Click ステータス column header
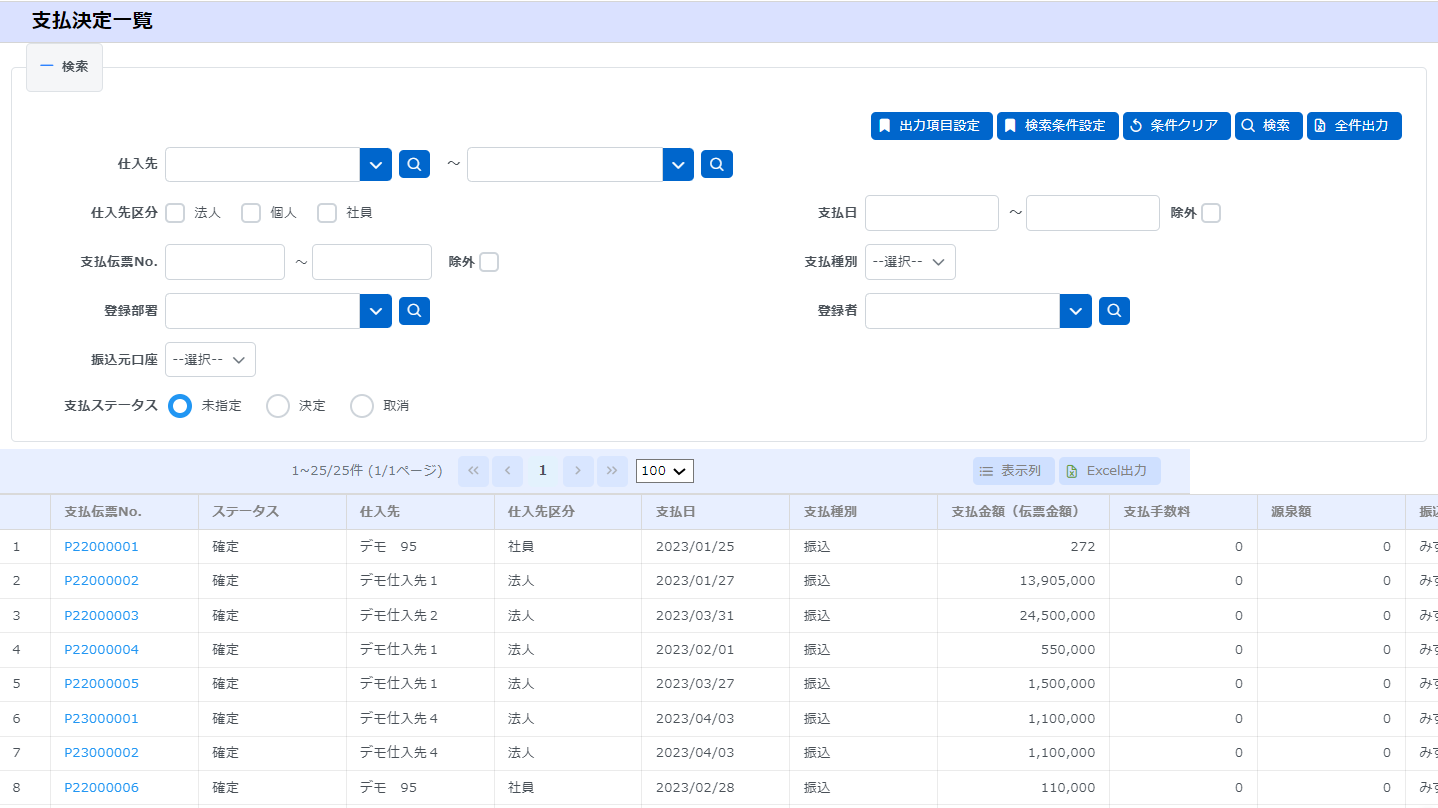1438x808 pixels. click(272, 512)
